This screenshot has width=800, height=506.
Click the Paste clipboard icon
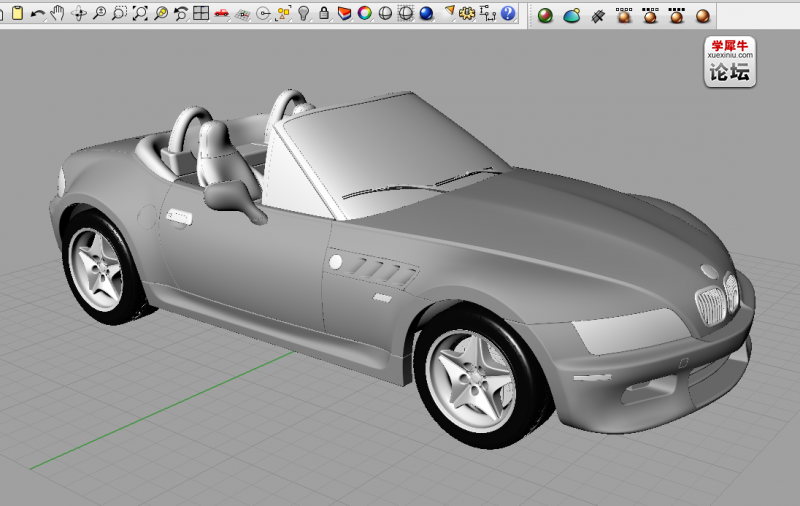(17, 13)
